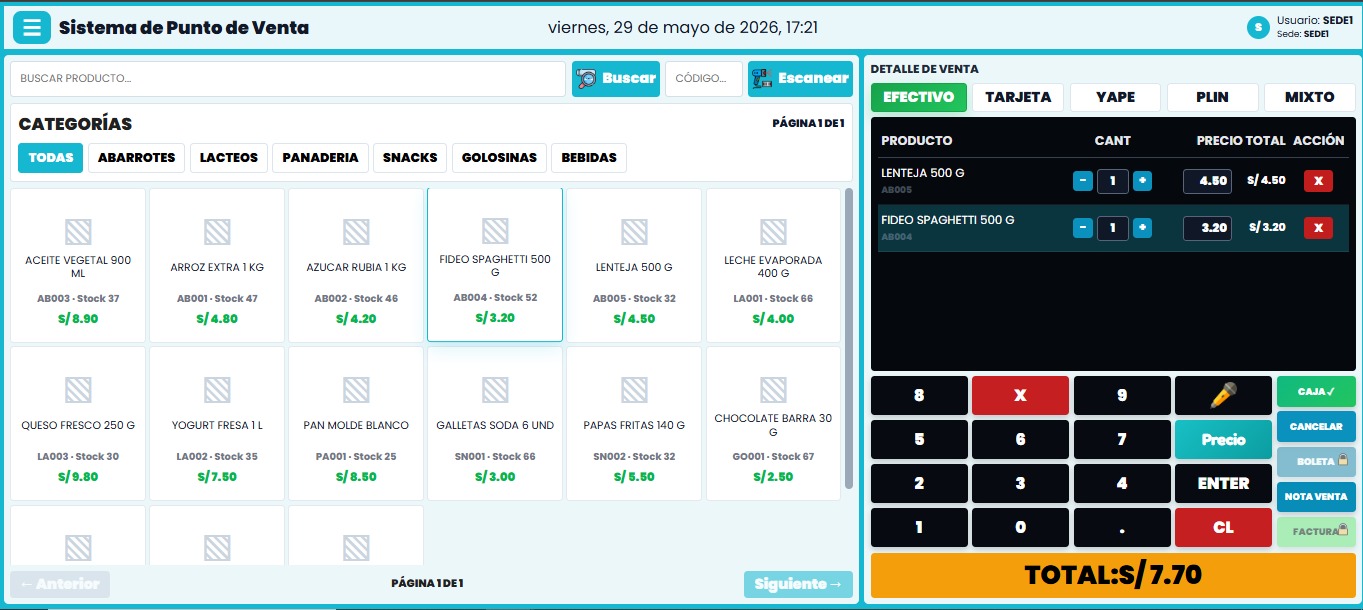
Task: Click the CHOCOLATE BARRA 30 G image placeholder
Action: tap(773, 390)
